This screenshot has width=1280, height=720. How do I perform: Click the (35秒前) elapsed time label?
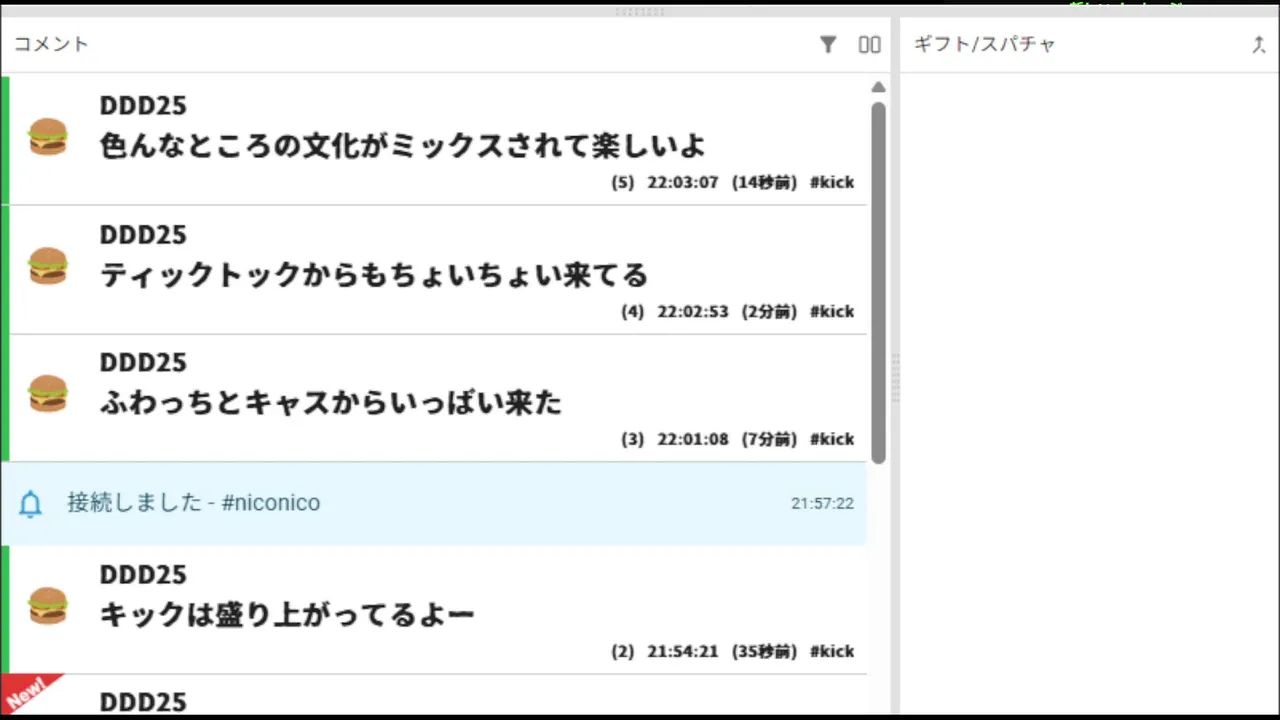pyautogui.click(x=764, y=651)
